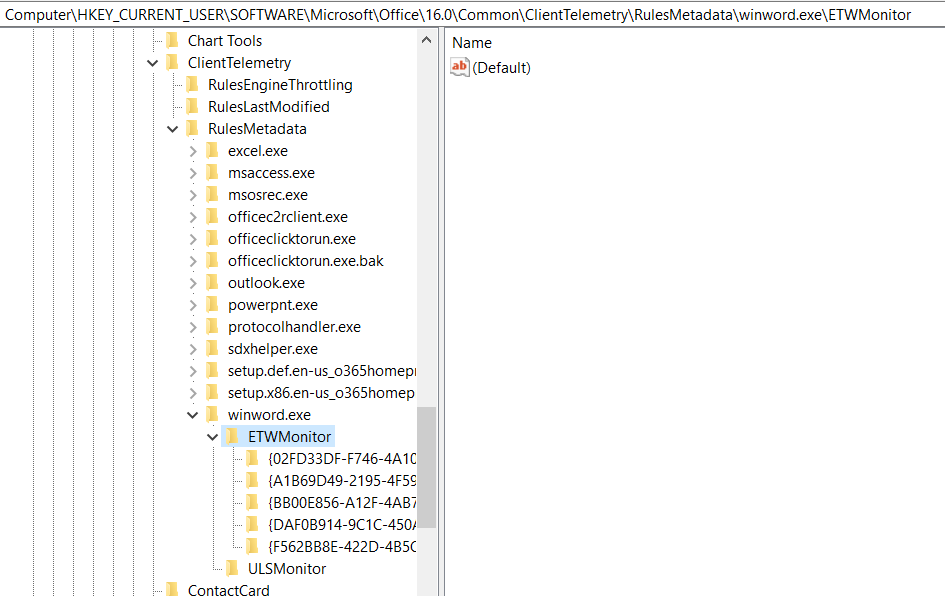Click the outlook.exe folder icon
Image resolution: width=945 pixels, height=596 pixels.
pyautogui.click(x=212, y=283)
